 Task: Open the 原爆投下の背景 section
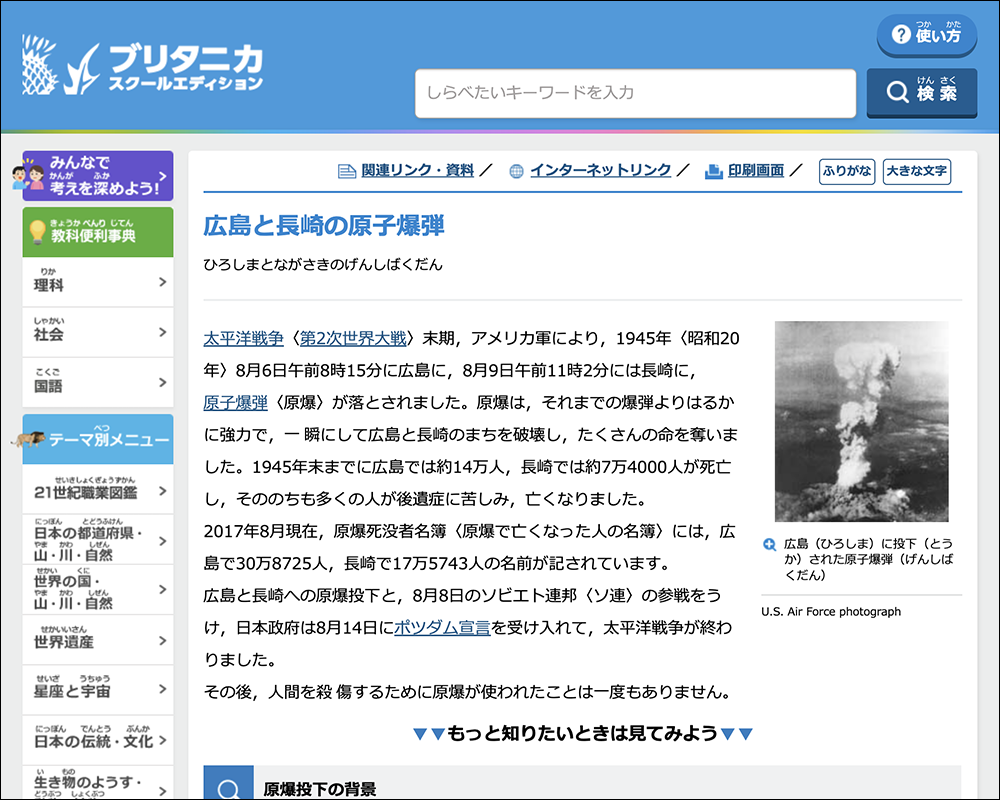tap(582, 783)
